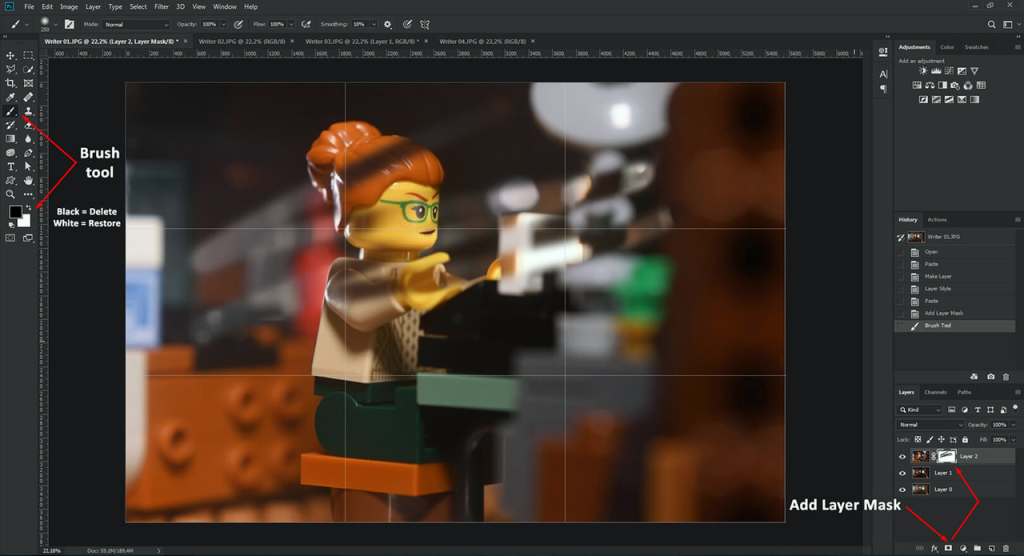The width and height of the screenshot is (1024, 556).
Task: Select the Clone Stamp tool
Action: (28, 111)
